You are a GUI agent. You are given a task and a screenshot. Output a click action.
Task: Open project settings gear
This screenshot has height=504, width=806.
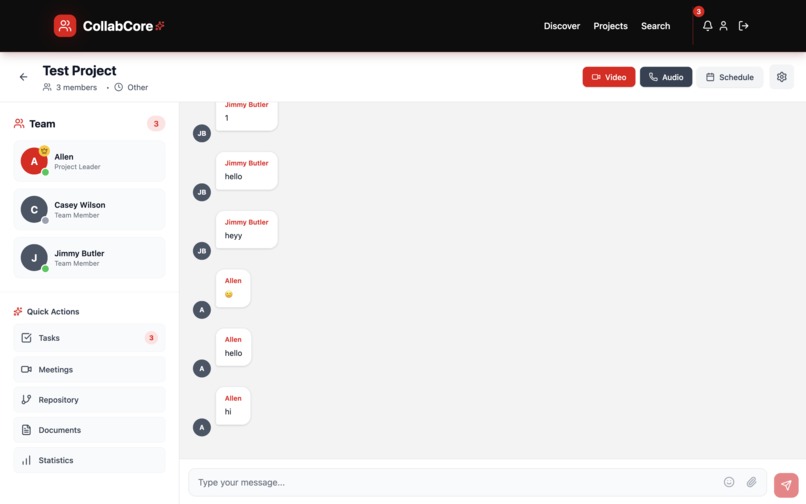pyautogui.click(x=781, y=77)
